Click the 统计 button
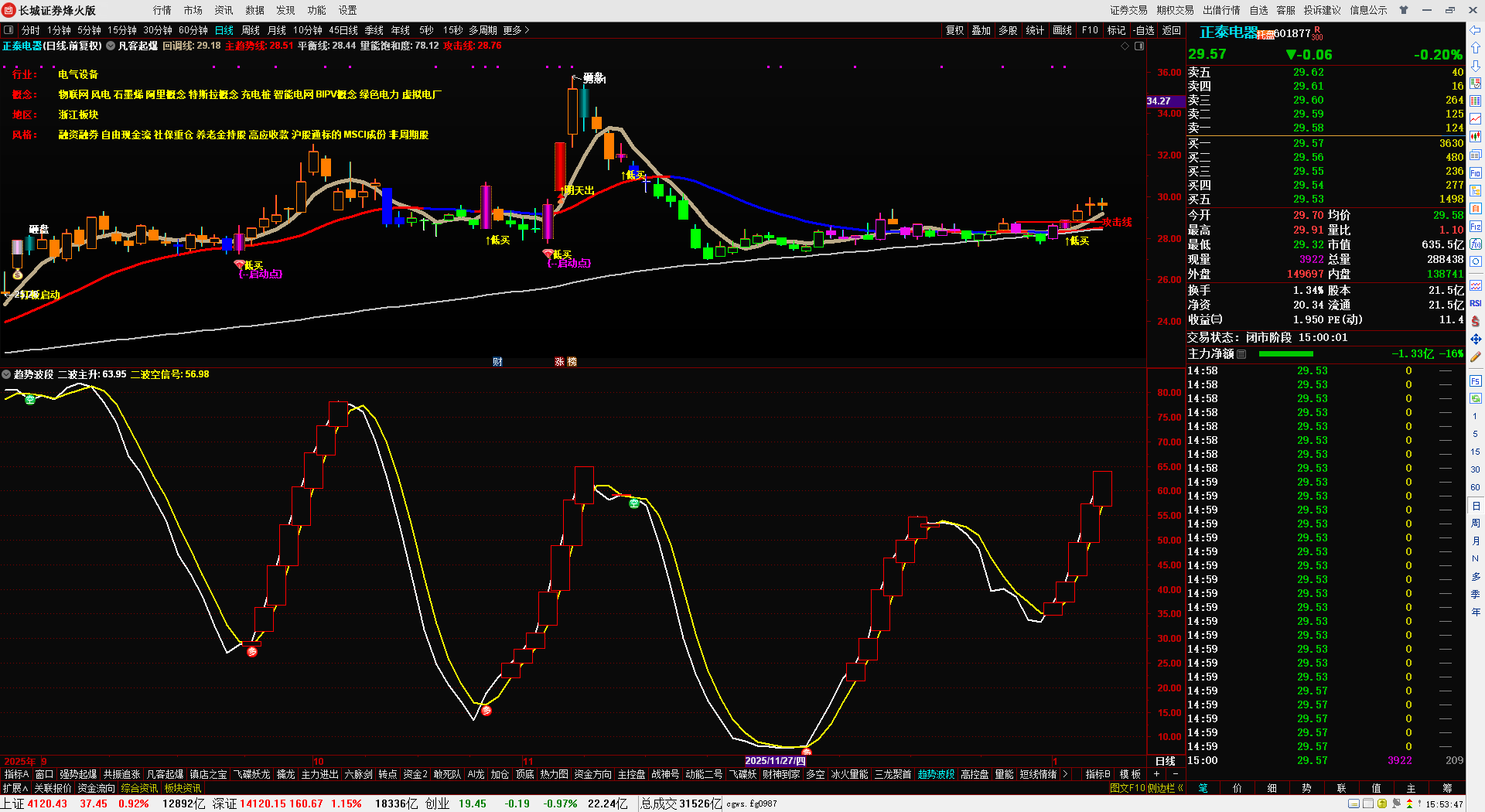The image size is (1485, 812). coord(1035,30)
